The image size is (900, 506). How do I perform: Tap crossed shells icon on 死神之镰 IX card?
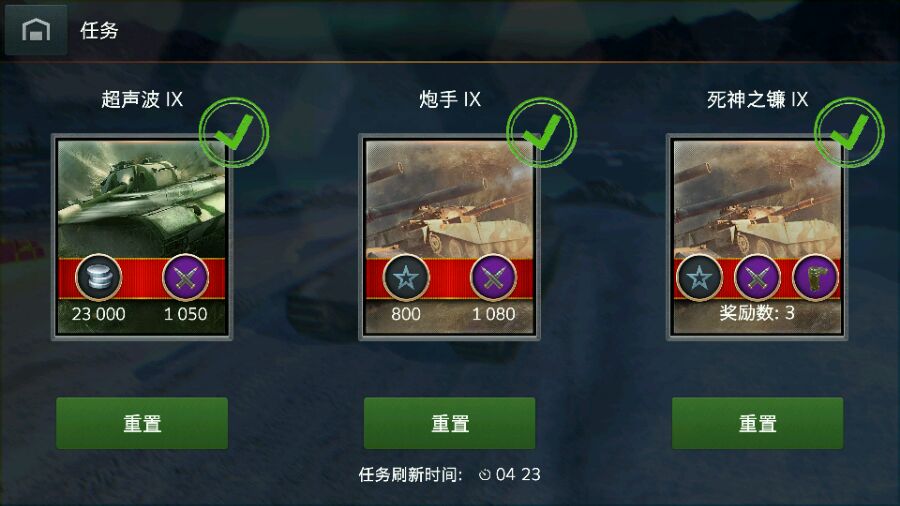757,278
